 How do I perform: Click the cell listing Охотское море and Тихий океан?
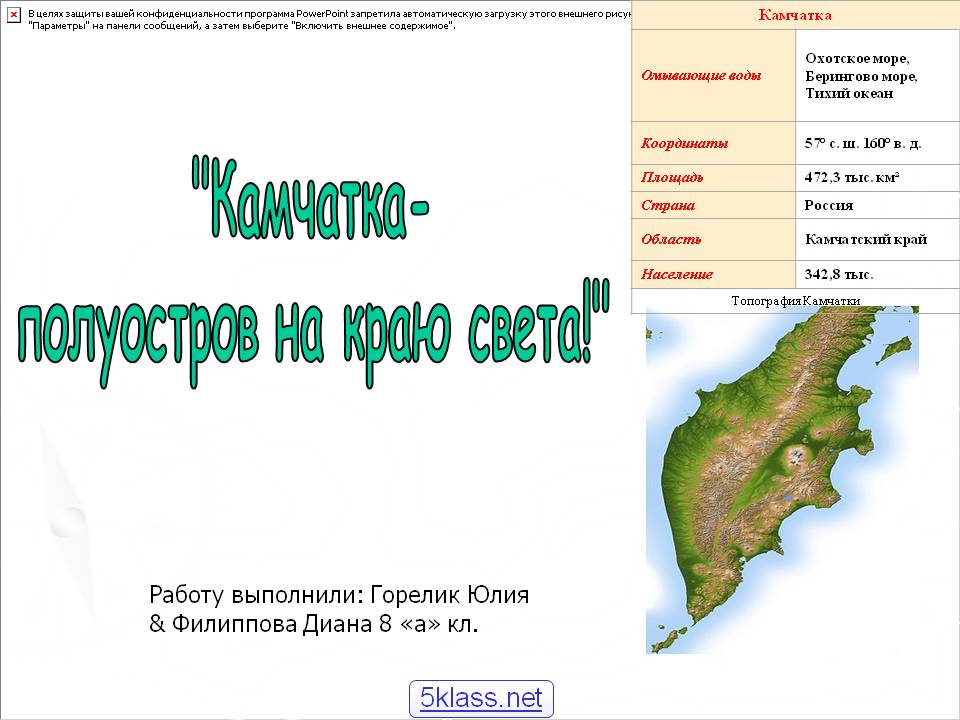(x=860, y=76)
